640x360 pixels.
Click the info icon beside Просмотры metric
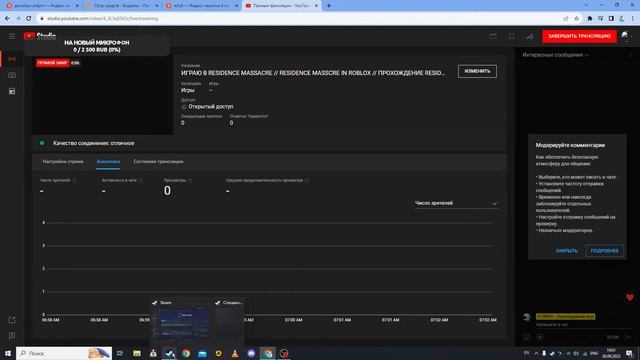click(x=190, y=180)
